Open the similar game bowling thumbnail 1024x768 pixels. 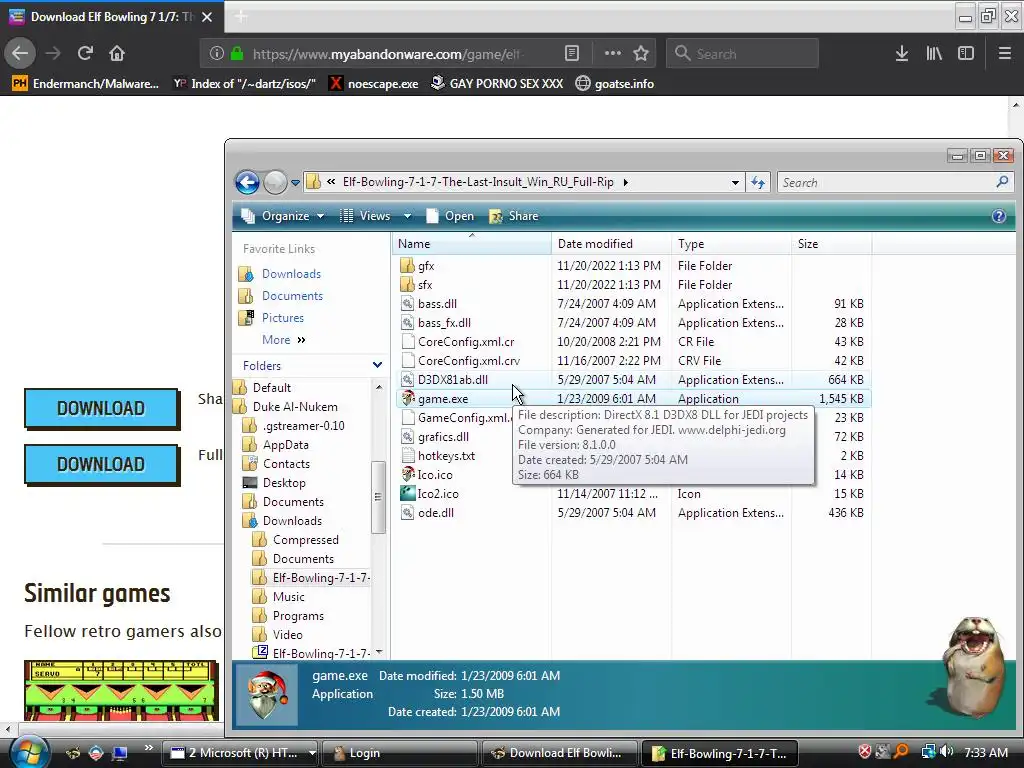coord(121,690)
